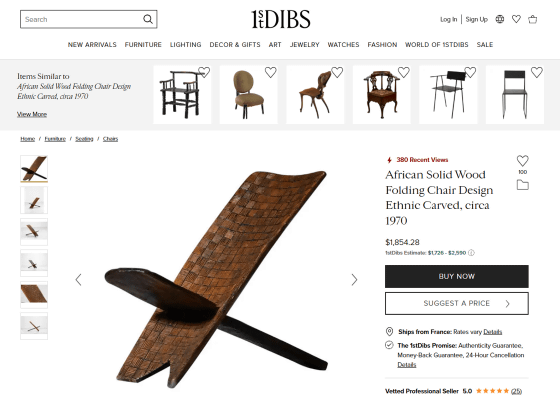Click View More similar items link
This screenshot has width=560, height=401.
coord(32,114)
